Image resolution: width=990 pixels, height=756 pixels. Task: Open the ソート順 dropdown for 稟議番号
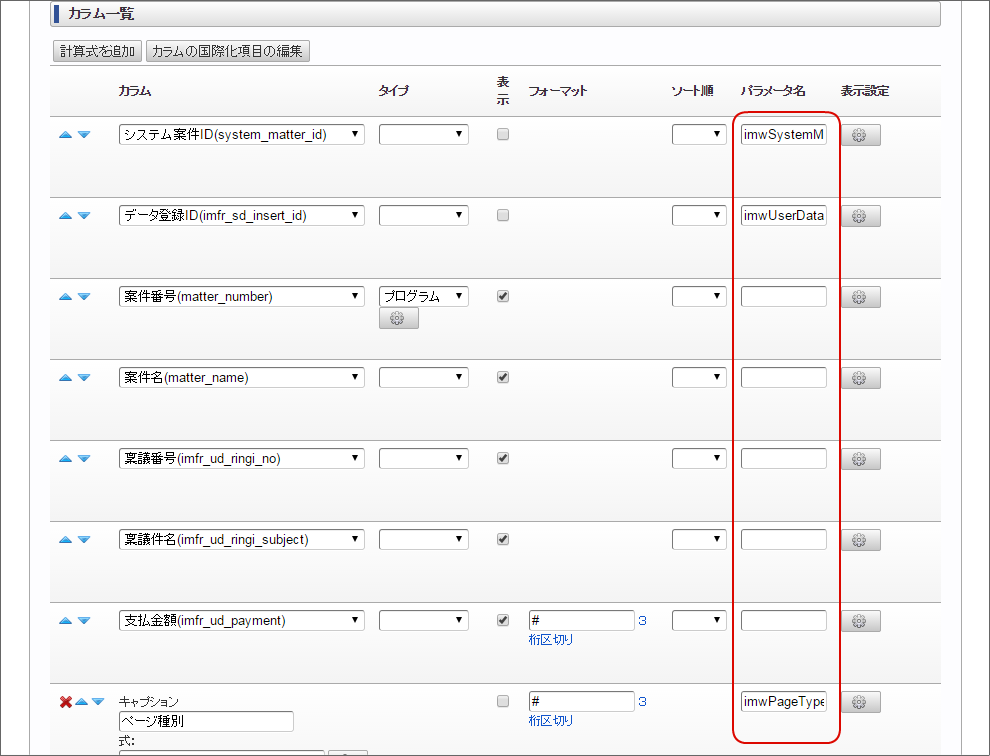[x=699, y=458]
